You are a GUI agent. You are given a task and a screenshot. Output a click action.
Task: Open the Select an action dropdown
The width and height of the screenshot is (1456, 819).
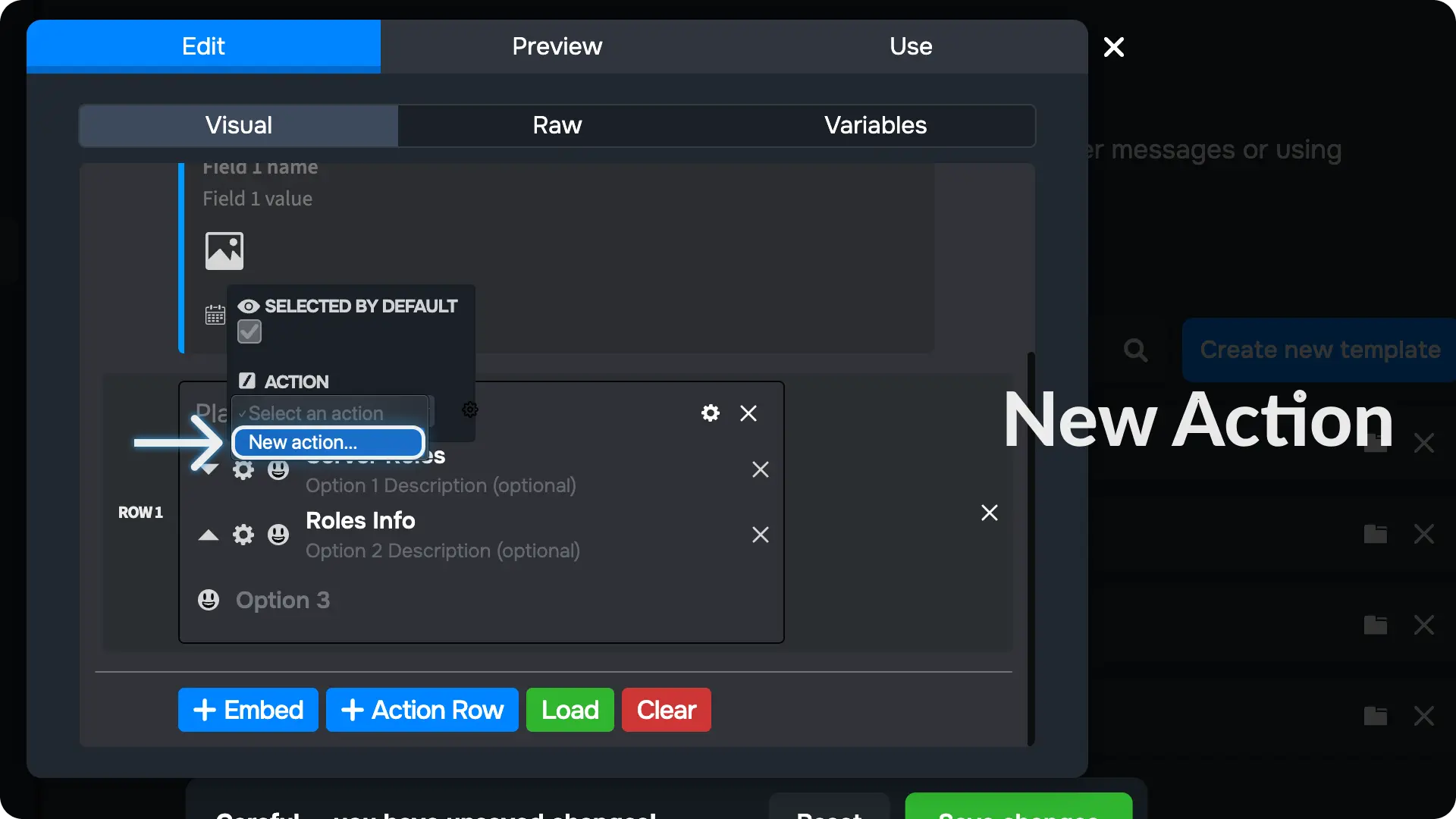pos(331,413)
